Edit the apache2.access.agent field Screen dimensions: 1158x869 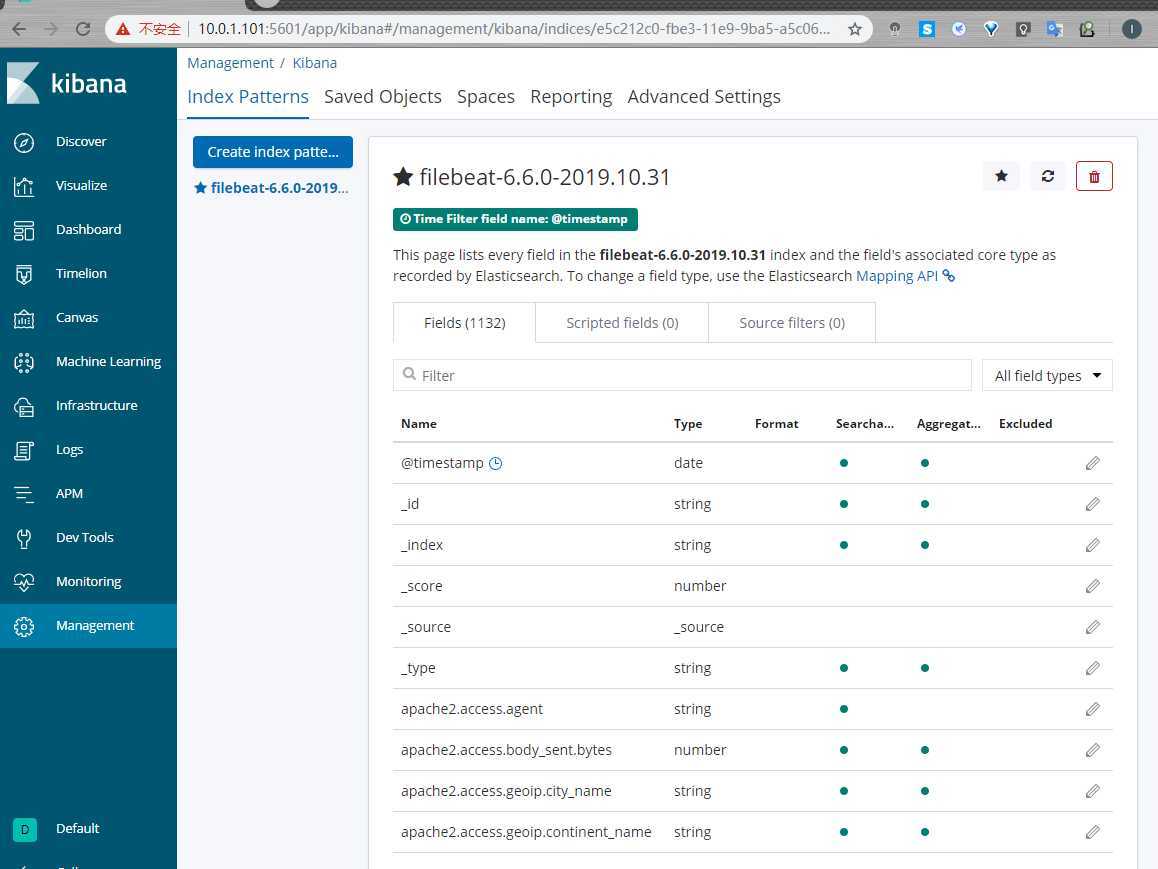point(1093,709)
